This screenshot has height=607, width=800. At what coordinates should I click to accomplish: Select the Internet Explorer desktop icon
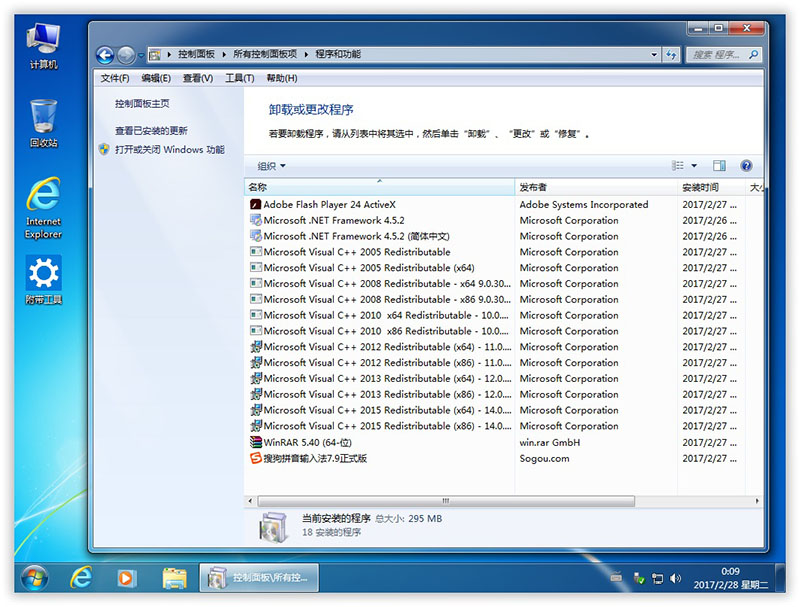point(43,208)
